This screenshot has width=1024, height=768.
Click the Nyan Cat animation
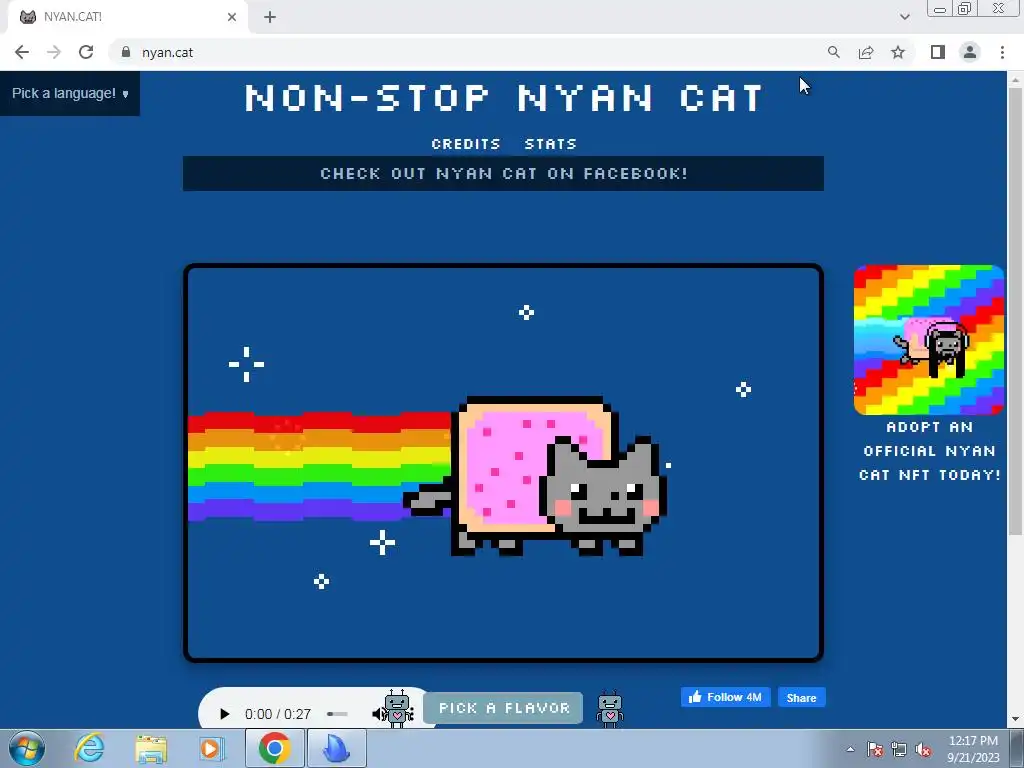pyautogui.click(x=504, y=463)
